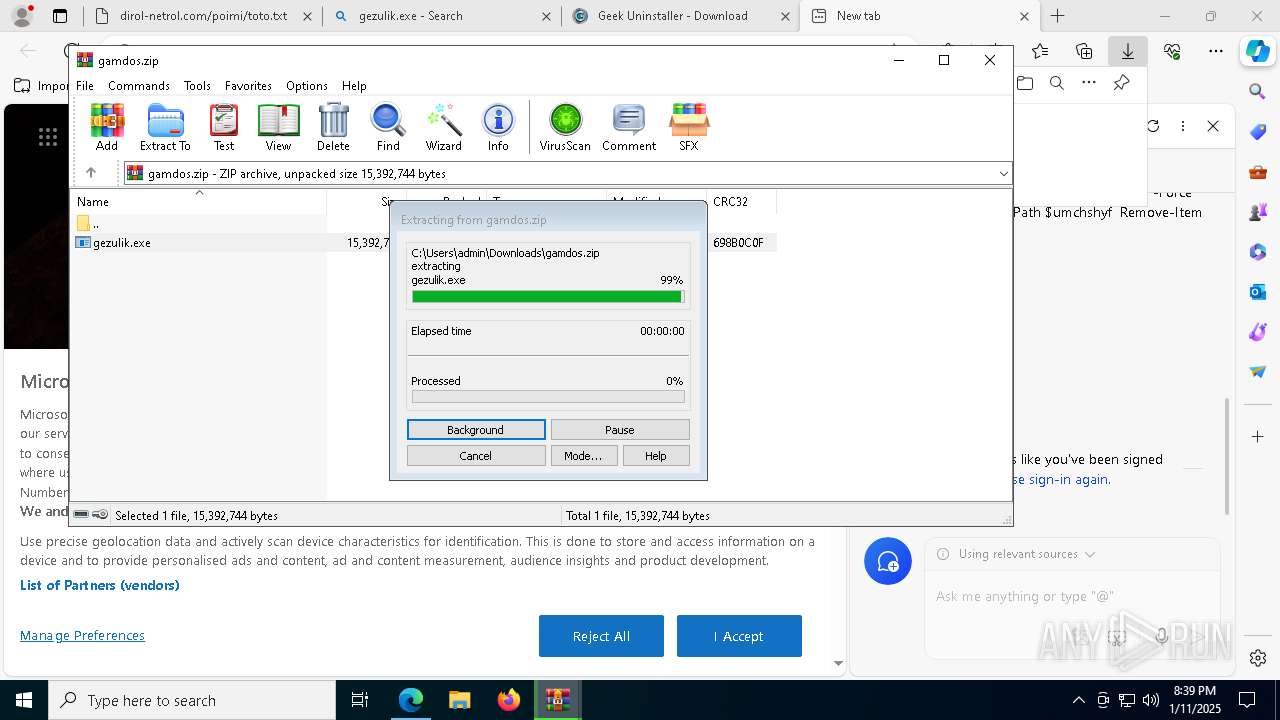
Task: Launch Firefox from taskbar
Action: 508,700
